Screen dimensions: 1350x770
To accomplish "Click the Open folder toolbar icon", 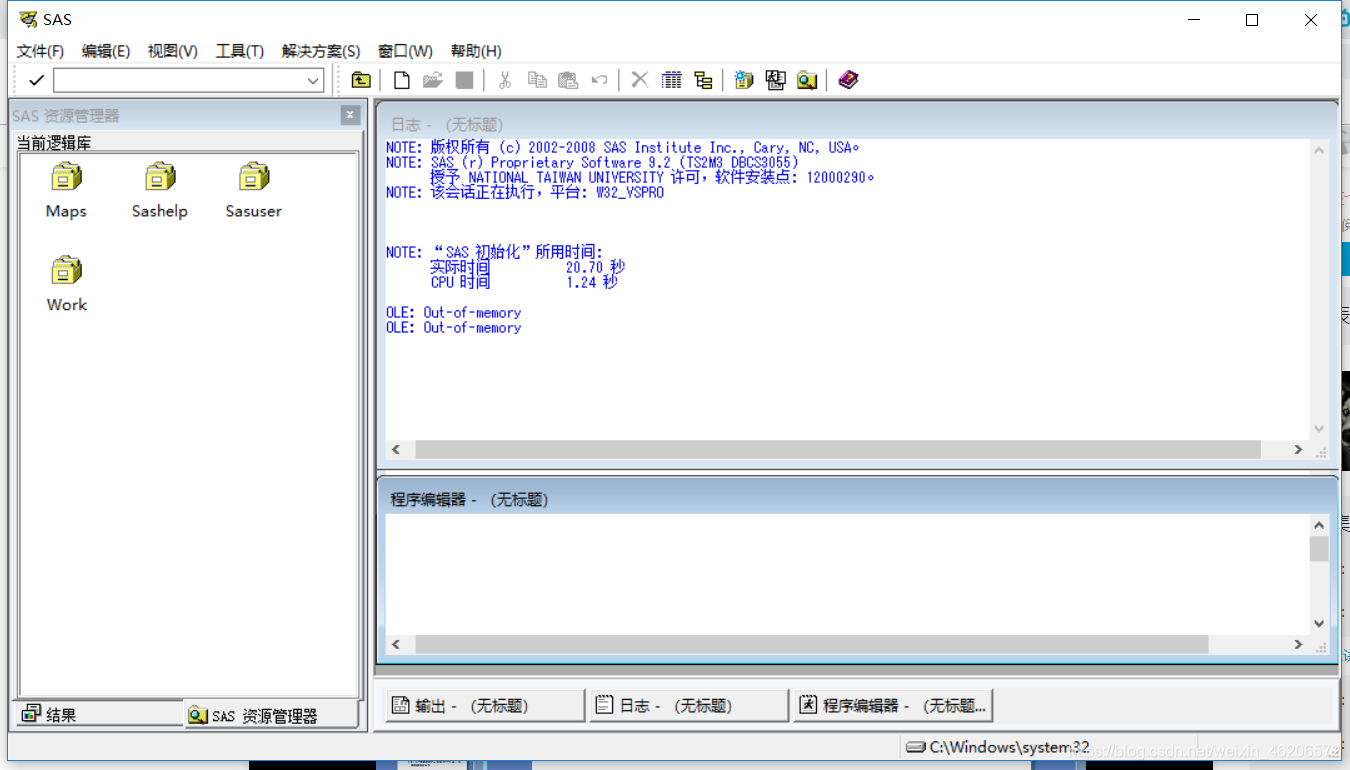I will pyautogui.click(x=432, y=80).
